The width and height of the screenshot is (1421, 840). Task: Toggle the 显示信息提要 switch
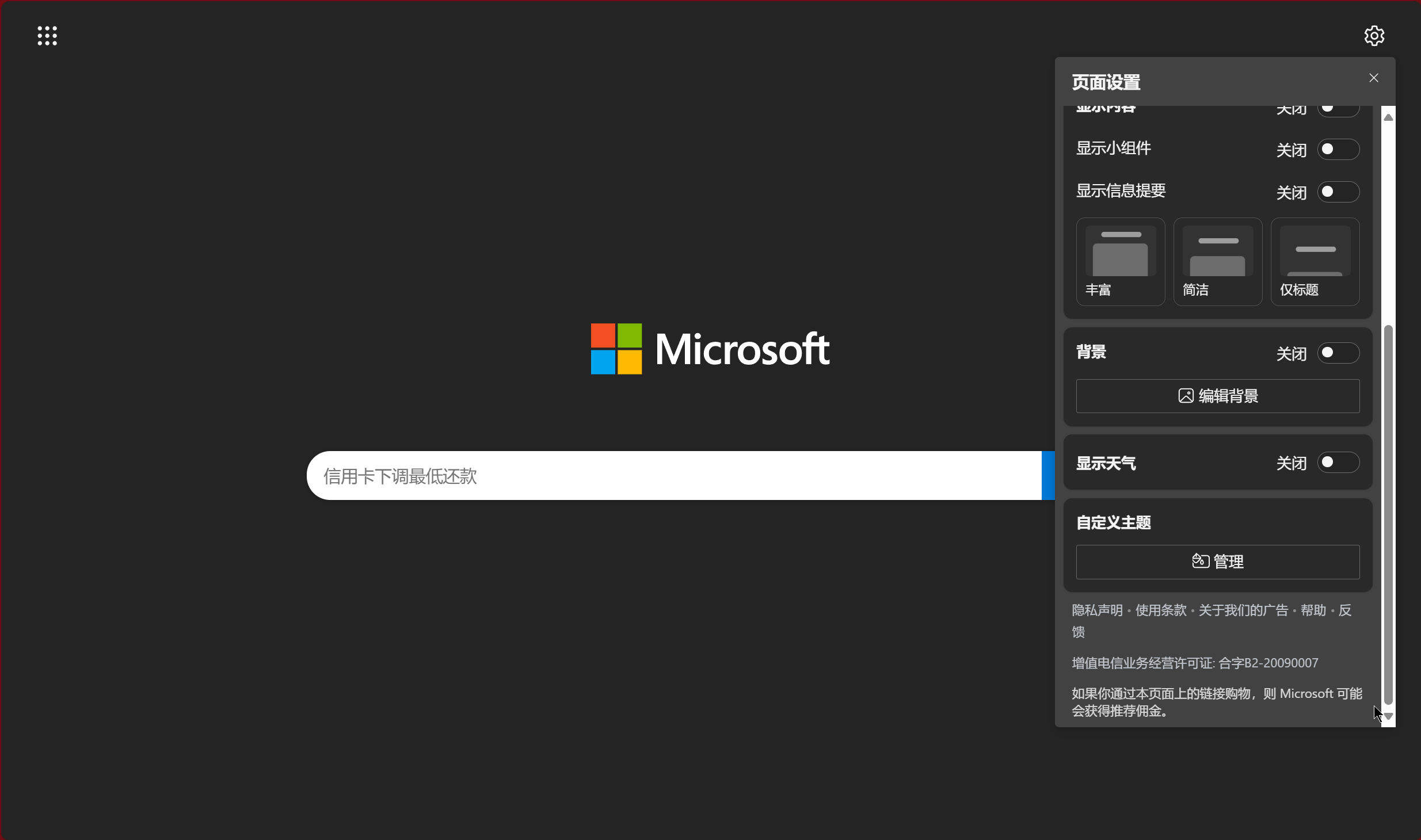1338,192
